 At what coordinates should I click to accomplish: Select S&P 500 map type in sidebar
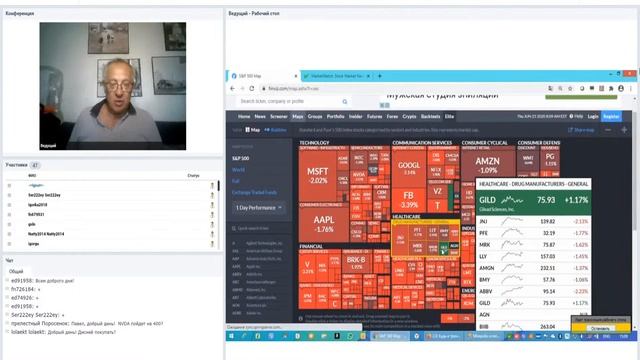click(x=240, y=158)
